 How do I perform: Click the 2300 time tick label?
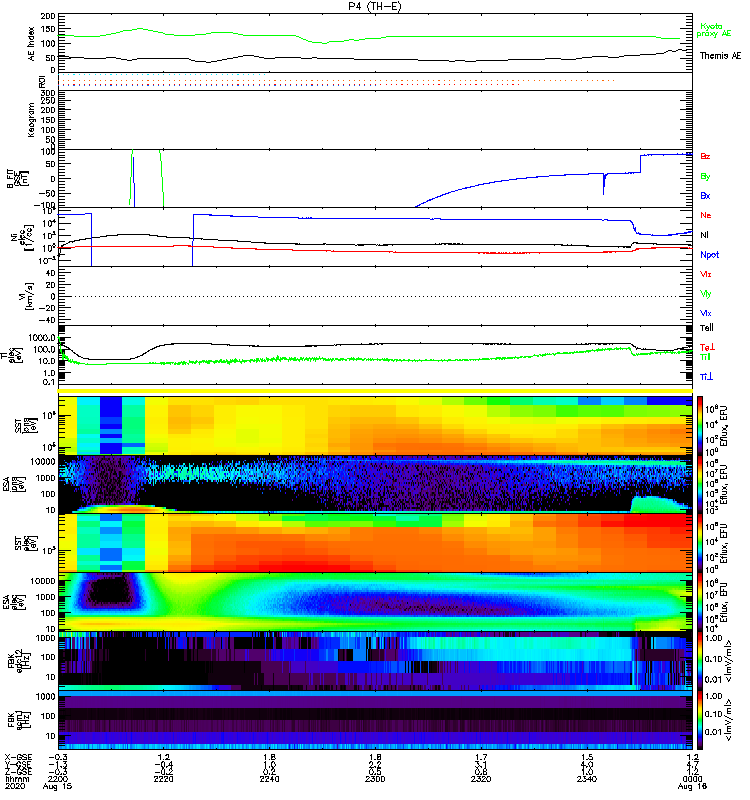point(375,774)
